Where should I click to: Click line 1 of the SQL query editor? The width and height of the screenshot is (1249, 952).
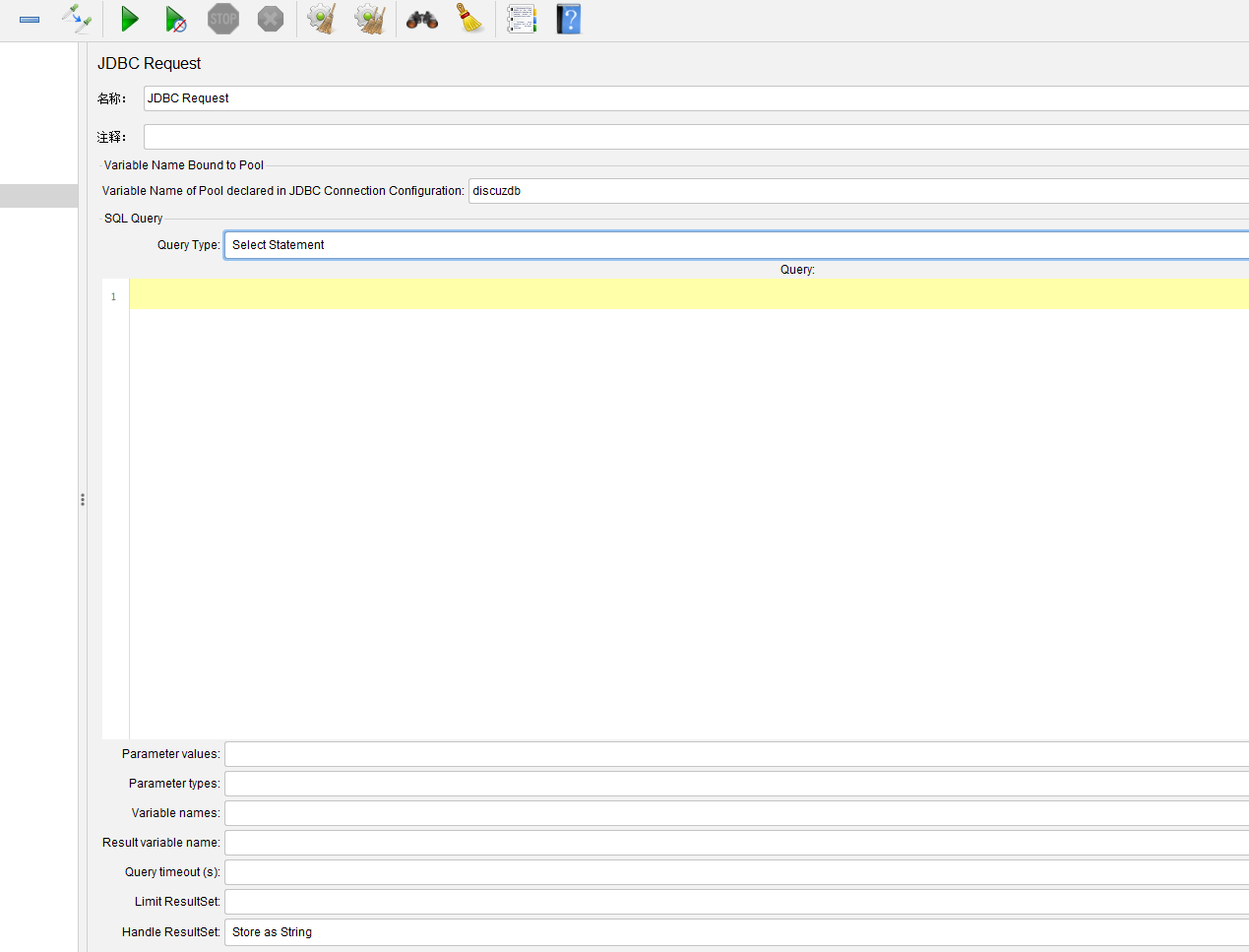tap(689, 294)
